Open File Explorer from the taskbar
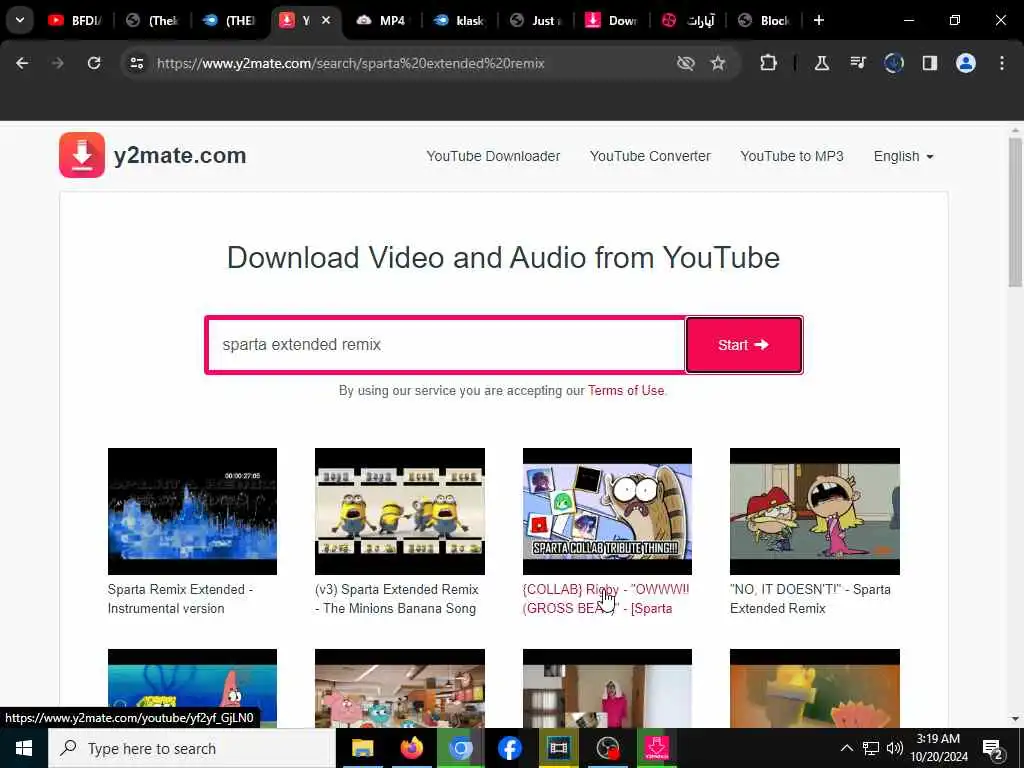Image resolution: width=1024 pixels, height=768 pixels. [362, 748]
